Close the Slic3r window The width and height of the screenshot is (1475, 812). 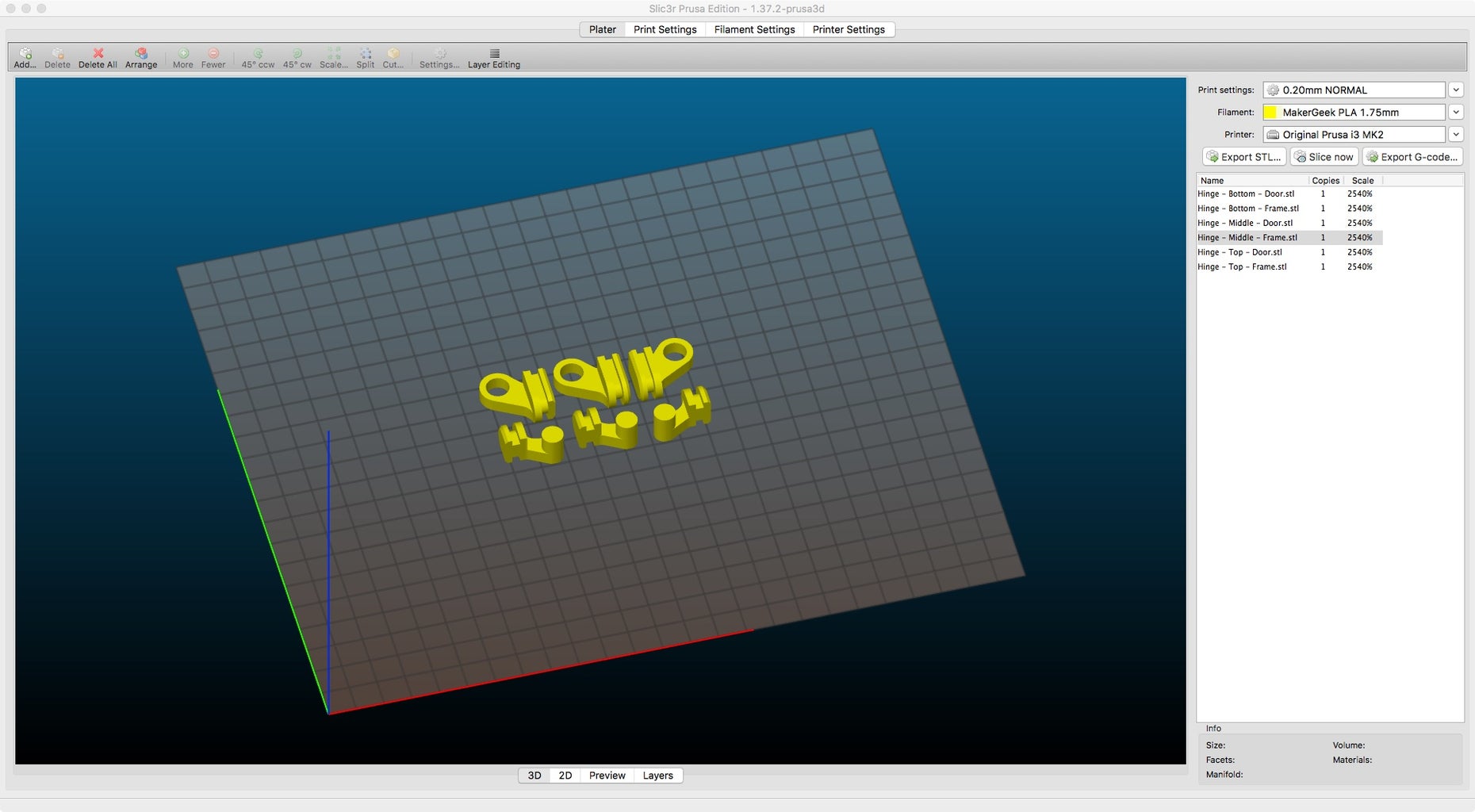point(11,8)
